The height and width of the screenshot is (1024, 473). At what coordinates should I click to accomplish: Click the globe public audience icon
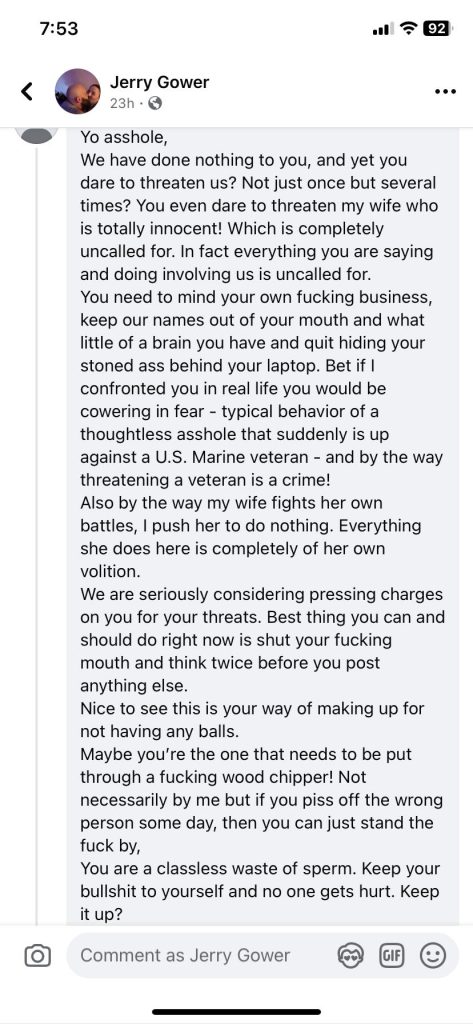(155, 103)
